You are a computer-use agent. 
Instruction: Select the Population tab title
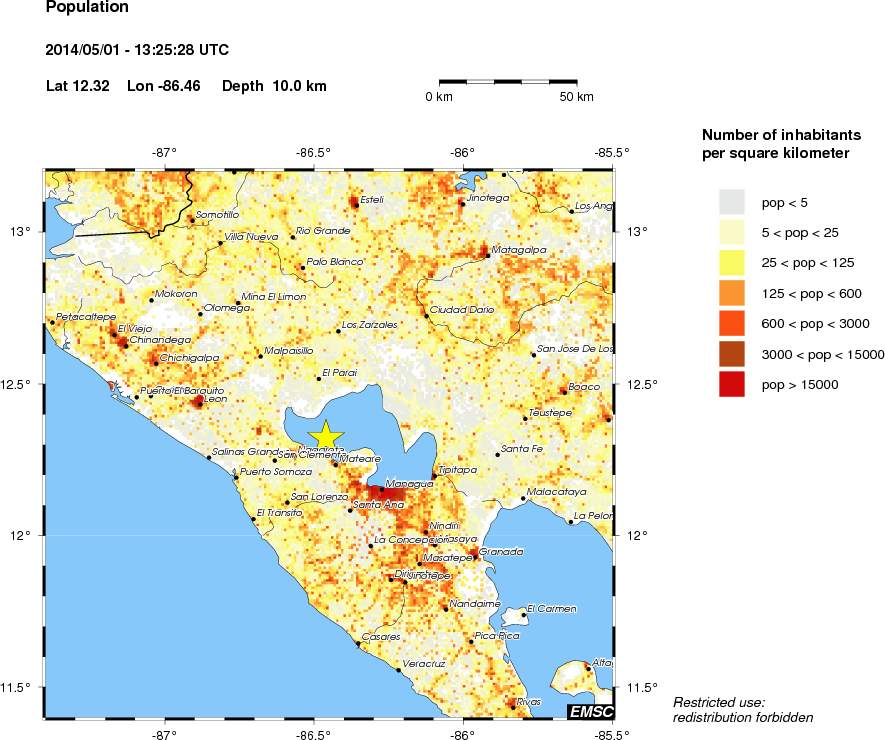[86, 7]
